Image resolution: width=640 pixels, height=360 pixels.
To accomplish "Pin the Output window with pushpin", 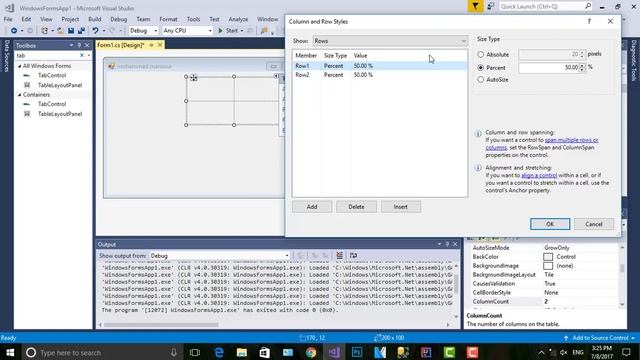I will click(x=447, y=244).
